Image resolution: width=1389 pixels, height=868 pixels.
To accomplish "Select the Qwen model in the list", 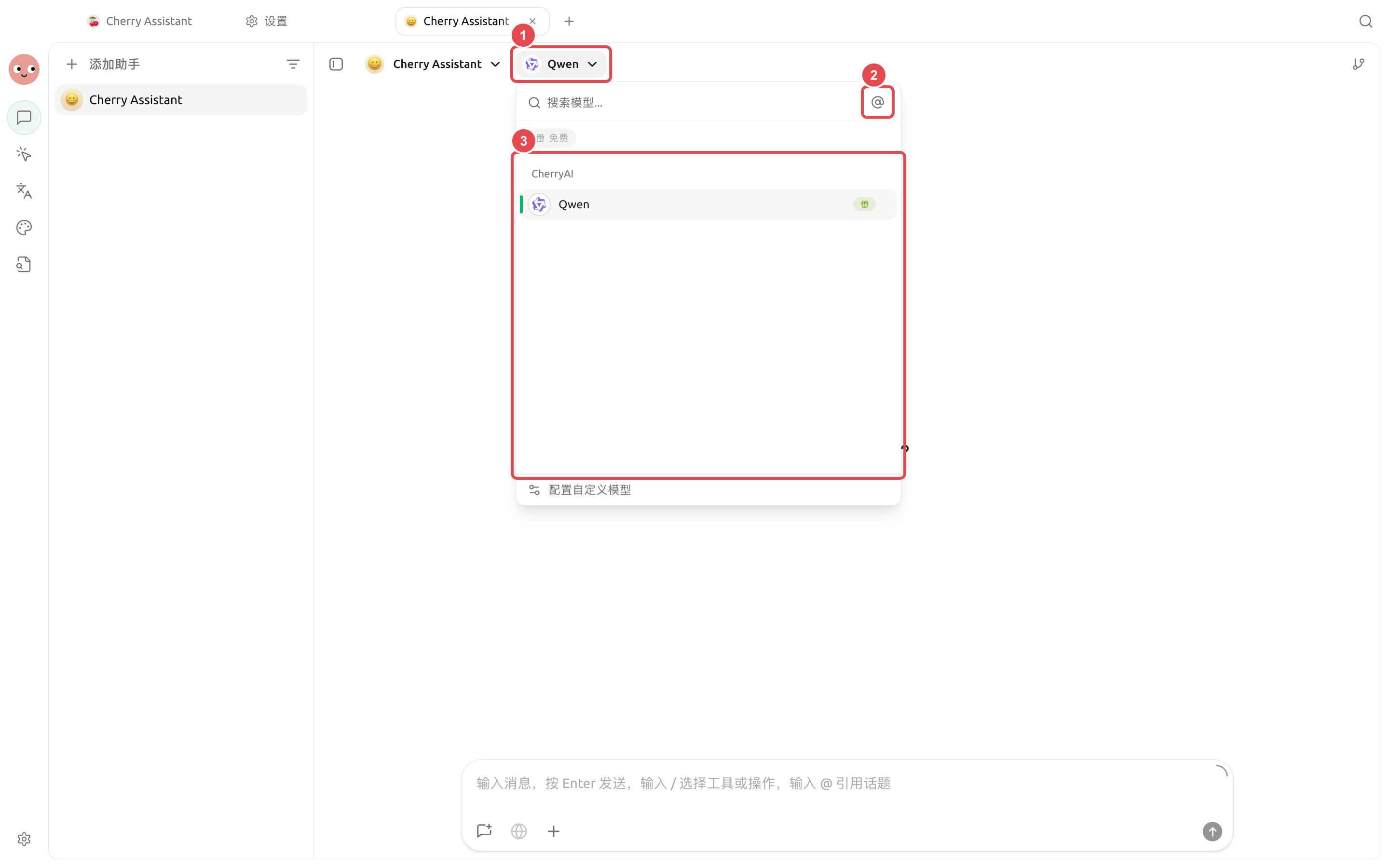I will point(708,204).
